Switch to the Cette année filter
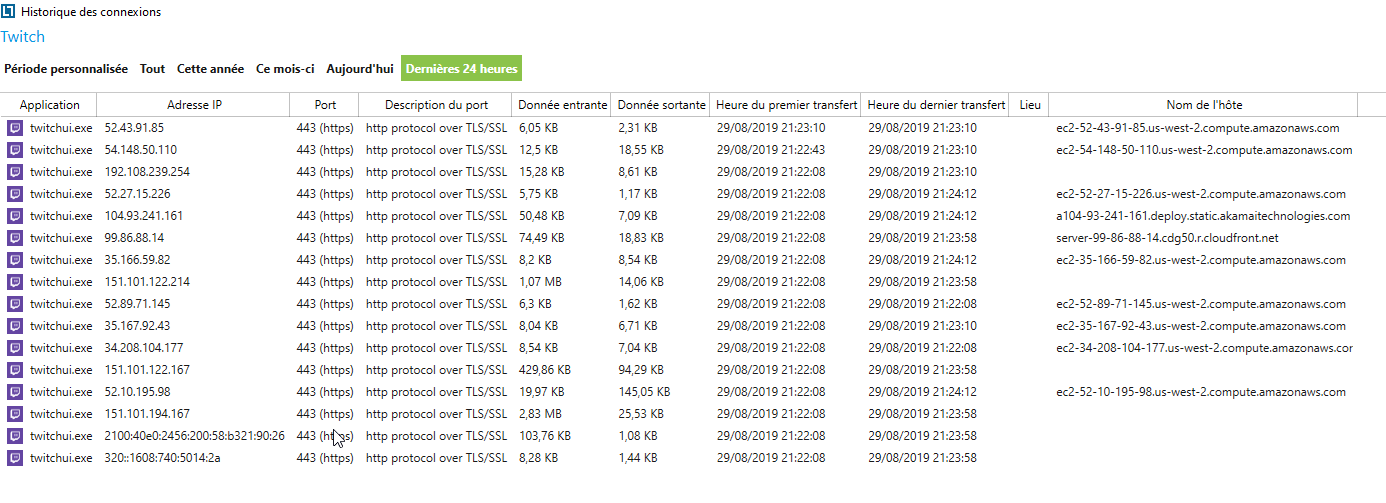 tap(210, 69)
